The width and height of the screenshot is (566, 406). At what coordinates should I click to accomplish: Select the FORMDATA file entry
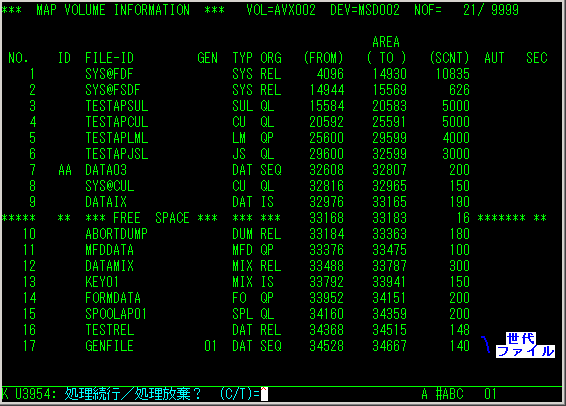coord(113,298)
